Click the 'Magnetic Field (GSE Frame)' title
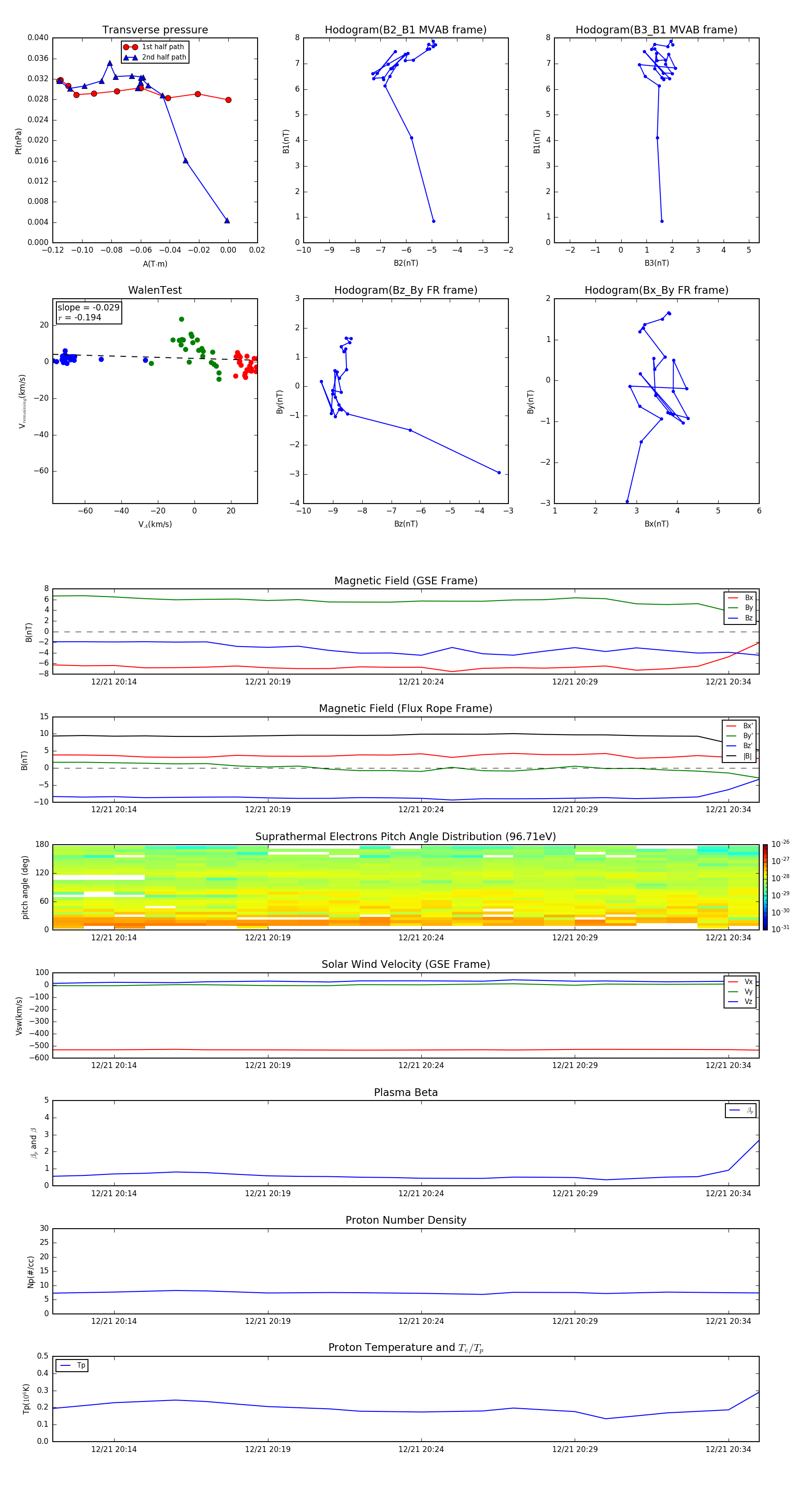Screen dimensions: 812x1489 (x=406, y=580)
